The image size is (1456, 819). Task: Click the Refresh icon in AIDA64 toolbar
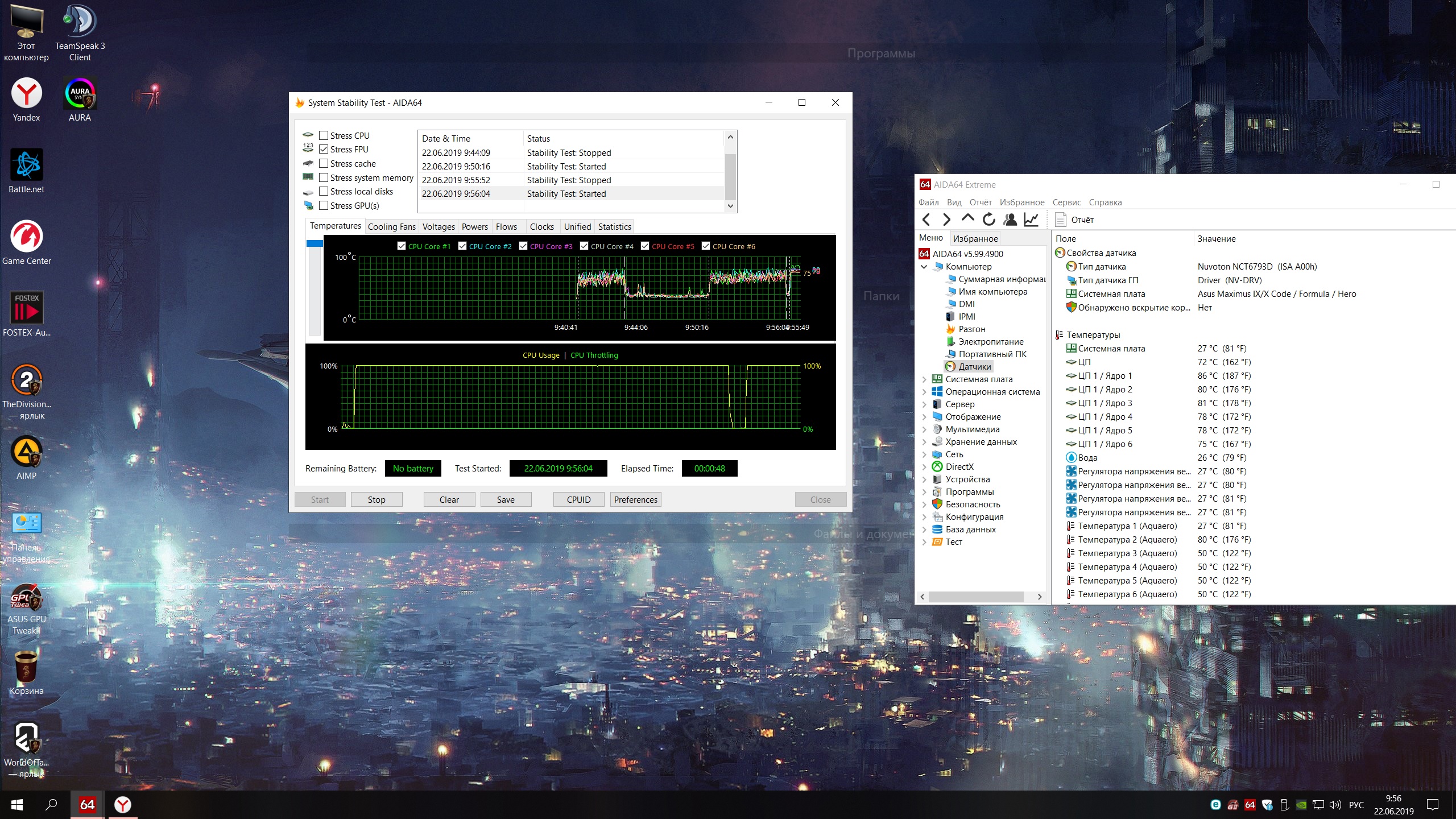pos(989,220)
